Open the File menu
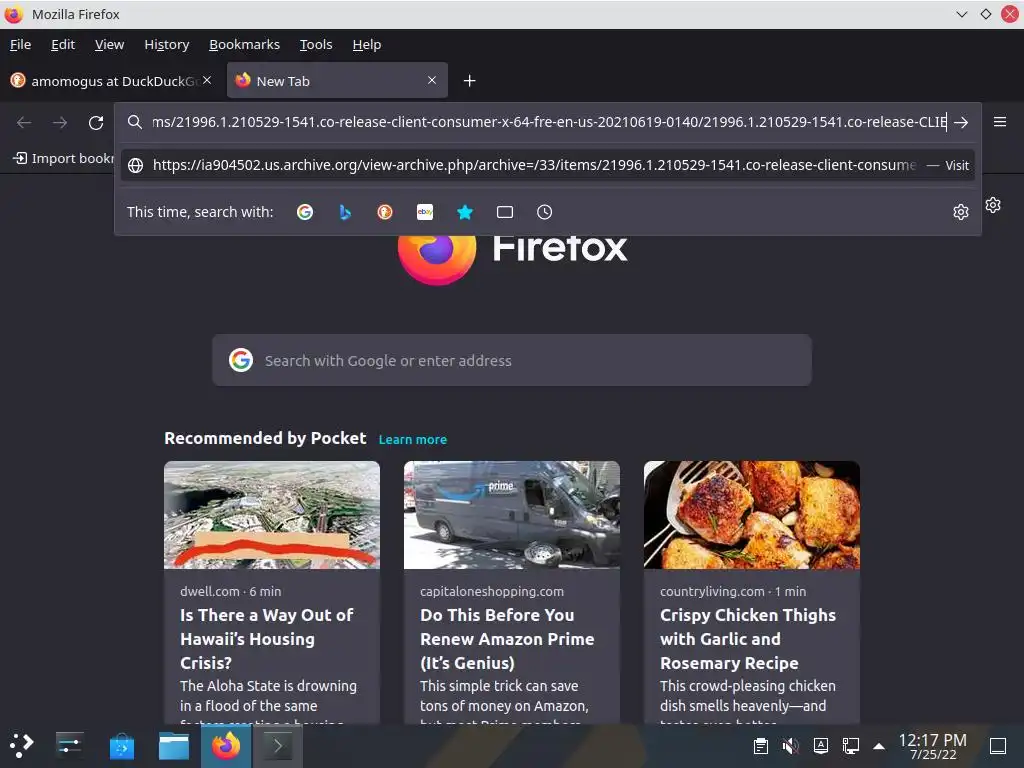Image resolution: width=1024 pixels, height=768 pixels. click(20, 44)
